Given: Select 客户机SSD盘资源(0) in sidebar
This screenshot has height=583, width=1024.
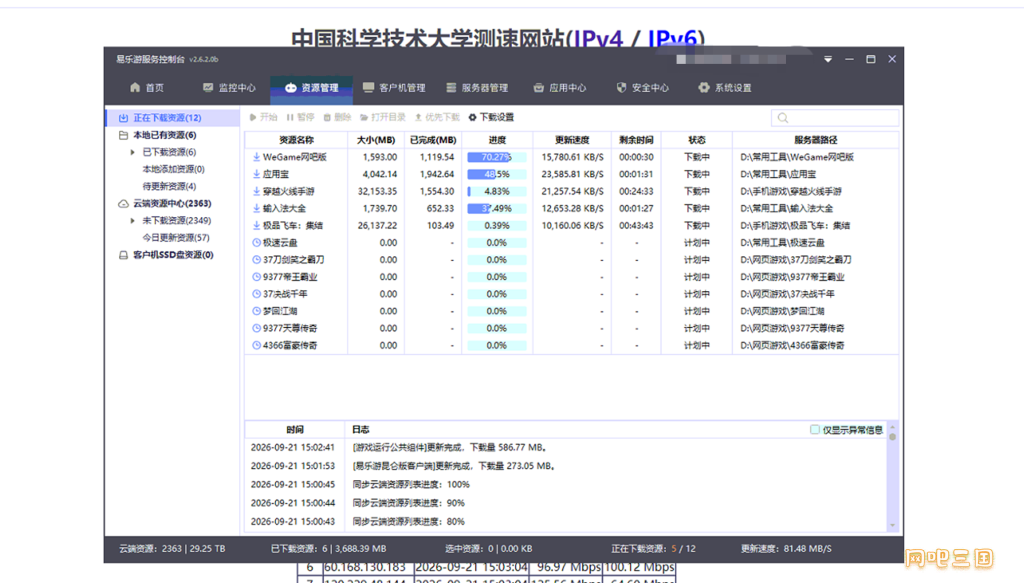Looking at the screenshot, I should pyautogui.click(x=173, y=255).
